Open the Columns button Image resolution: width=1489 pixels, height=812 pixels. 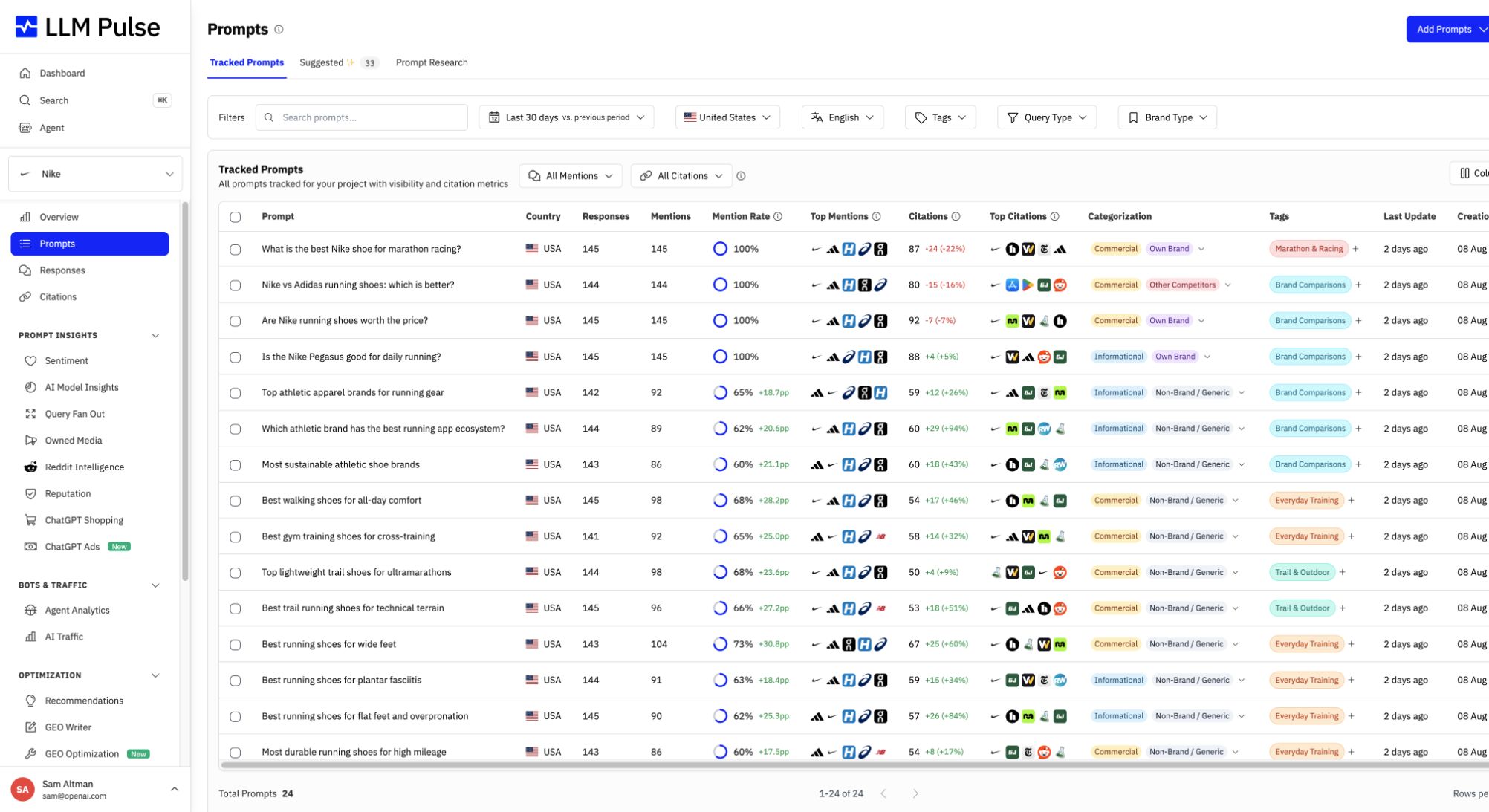[x=1470, y=173]
